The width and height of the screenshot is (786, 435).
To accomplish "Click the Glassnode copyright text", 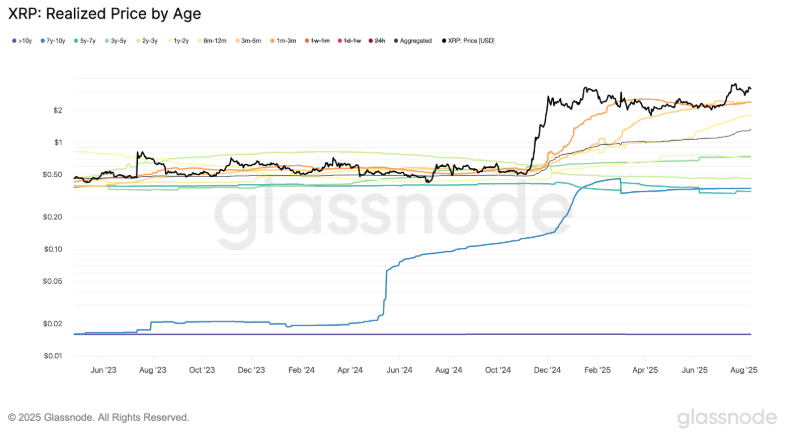I will click(x=98, y=417).
